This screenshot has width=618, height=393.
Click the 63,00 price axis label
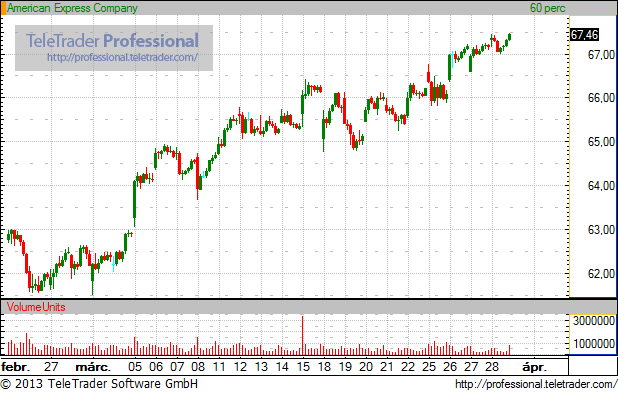[x=601, y=229]
